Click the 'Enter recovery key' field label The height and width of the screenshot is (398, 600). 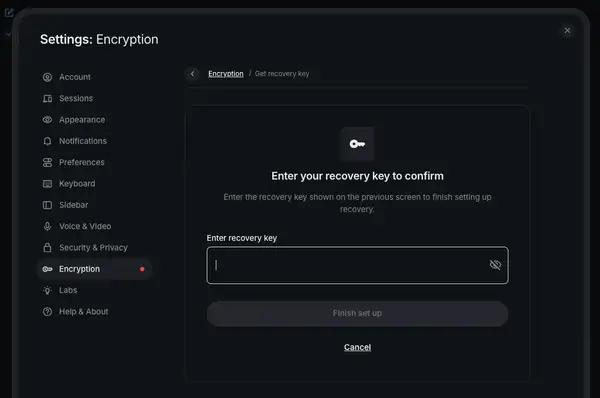[x=242, y=238]
